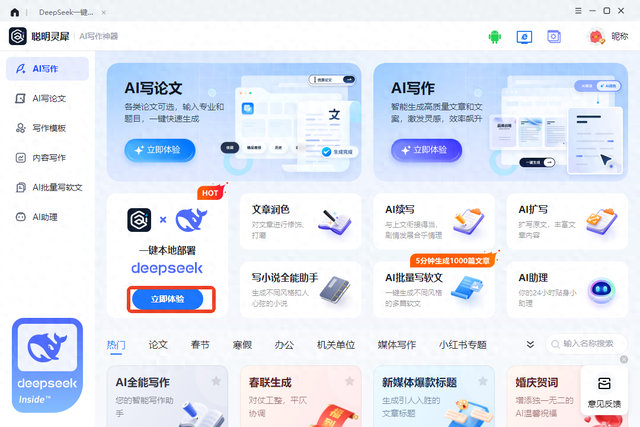Favorite the AI全能写作 template star
This screenshot has width=640, height=427.
[x=216, y=381]
